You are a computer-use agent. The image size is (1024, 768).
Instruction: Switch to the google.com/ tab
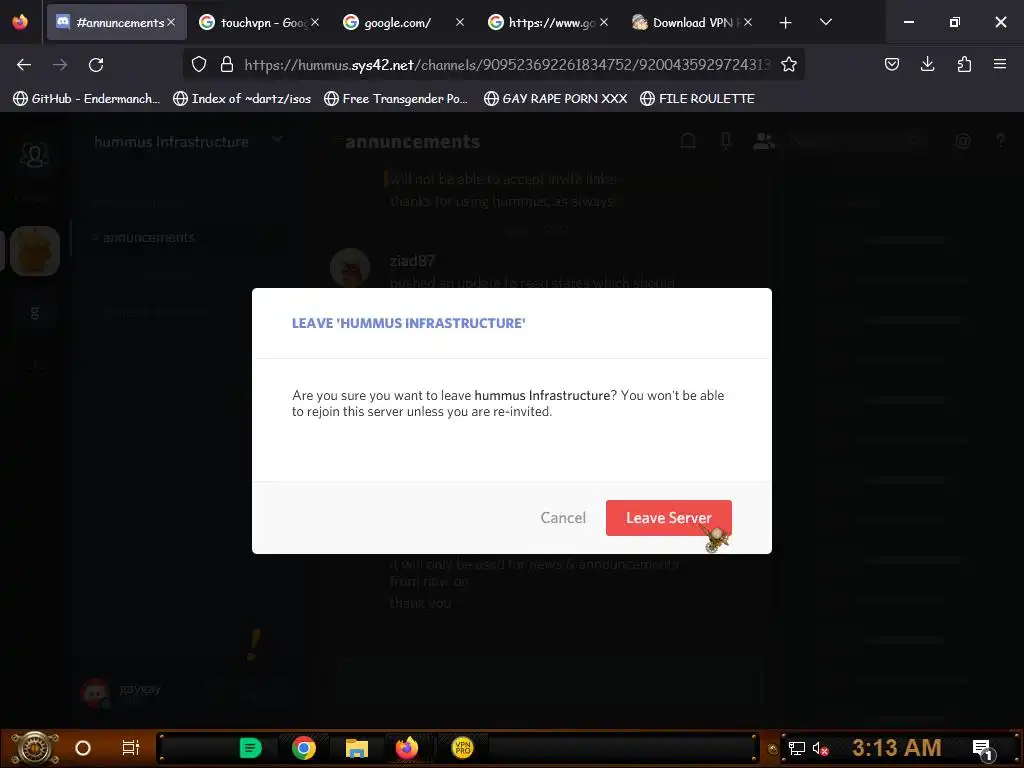click(404, 22)
